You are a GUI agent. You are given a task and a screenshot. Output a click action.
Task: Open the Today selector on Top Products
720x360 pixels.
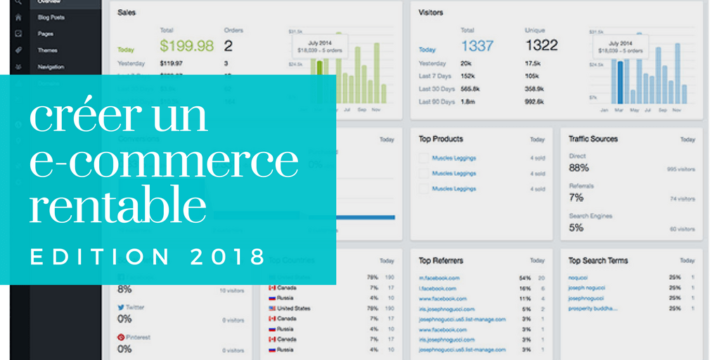coord(537,139)
